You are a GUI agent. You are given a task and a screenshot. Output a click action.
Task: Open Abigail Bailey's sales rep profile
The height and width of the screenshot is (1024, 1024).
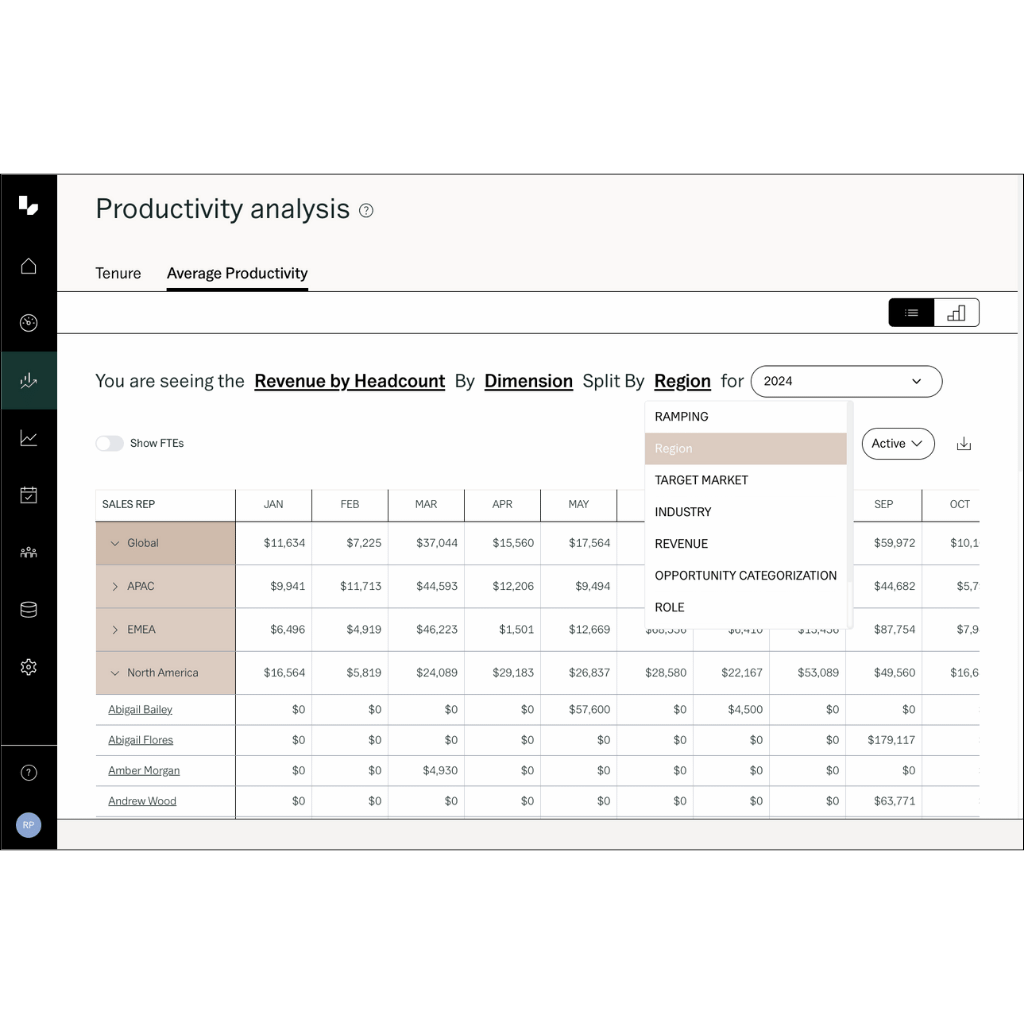click(x=140, y=709)
